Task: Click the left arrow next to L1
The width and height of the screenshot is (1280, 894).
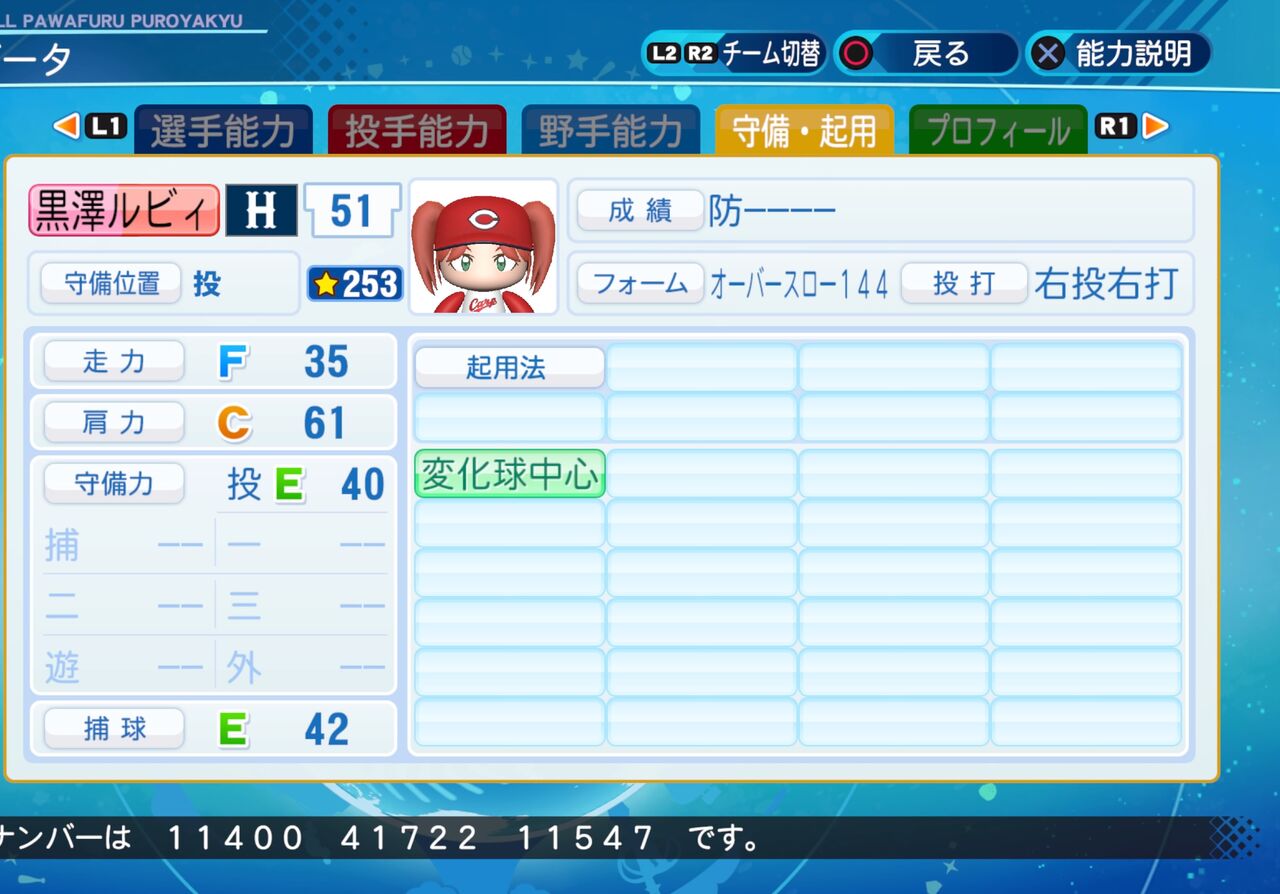Action: (65, 127)
